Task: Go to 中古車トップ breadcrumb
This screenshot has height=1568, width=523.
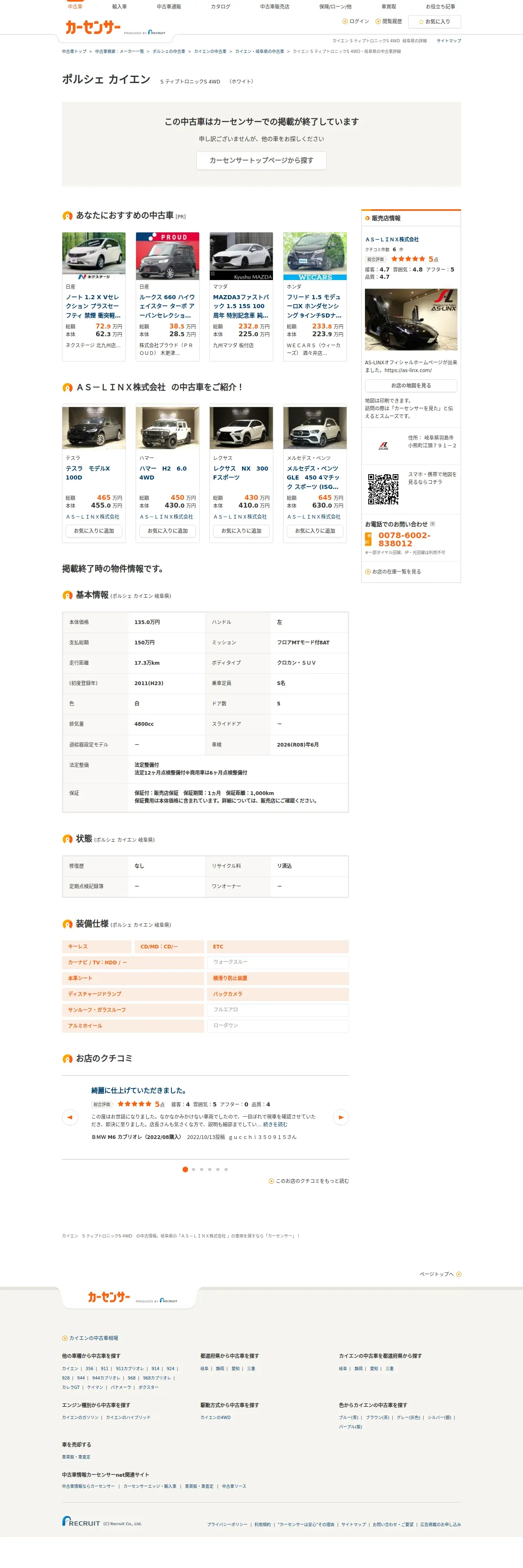Action: [x=74, y=52]
